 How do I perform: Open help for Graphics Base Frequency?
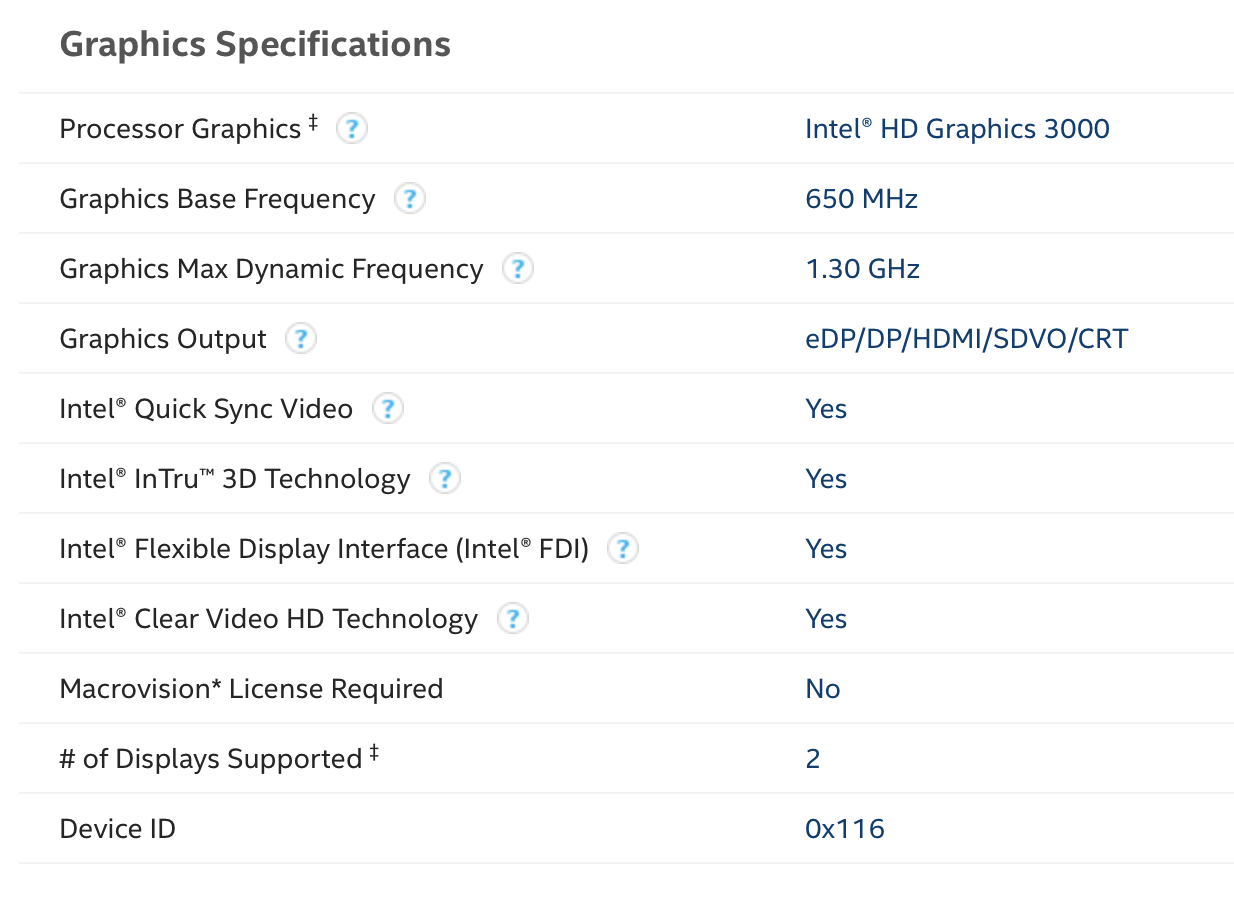click(409, 198)
